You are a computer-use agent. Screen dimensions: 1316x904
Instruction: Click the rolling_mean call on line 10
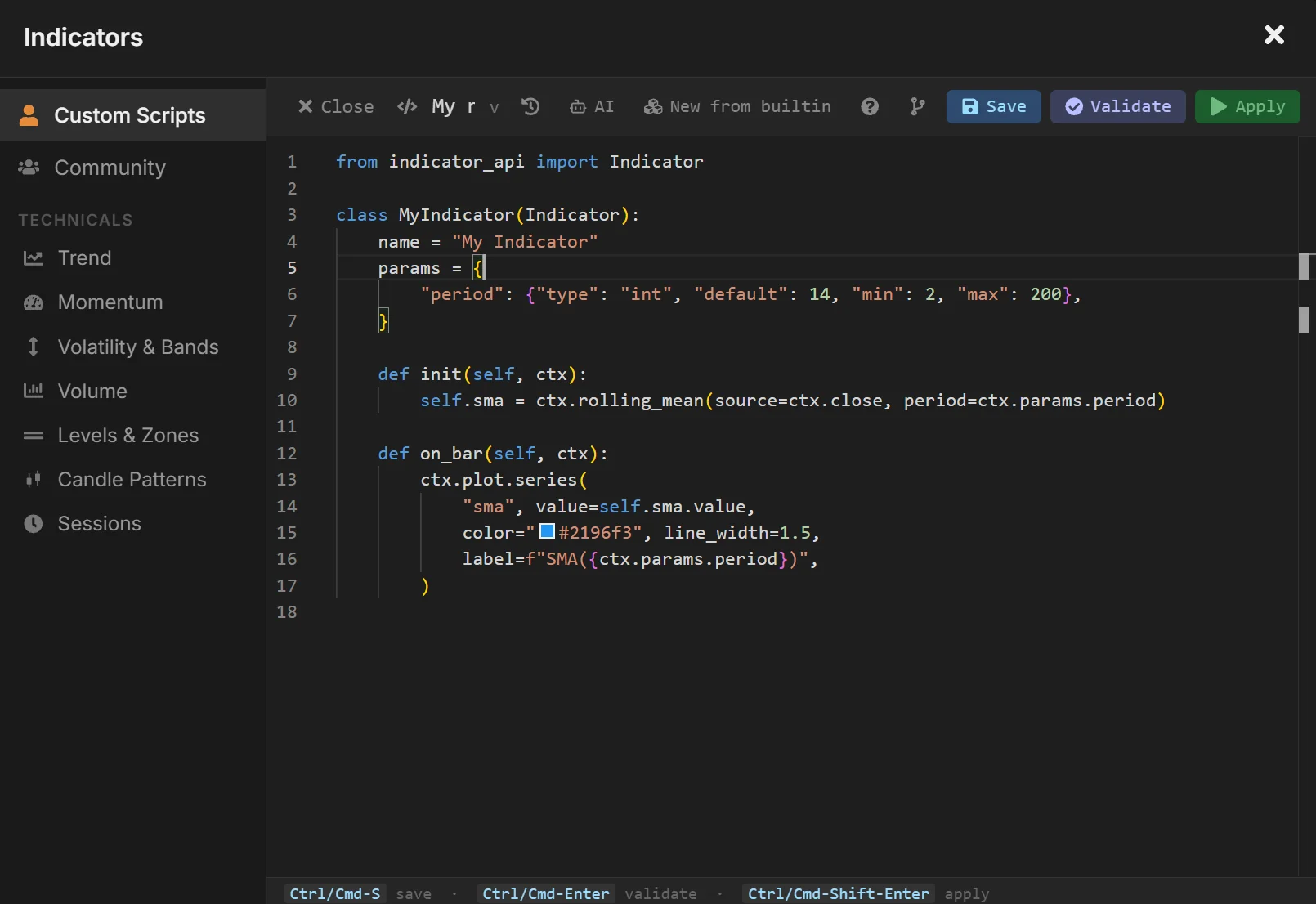[x=640, y=401]
